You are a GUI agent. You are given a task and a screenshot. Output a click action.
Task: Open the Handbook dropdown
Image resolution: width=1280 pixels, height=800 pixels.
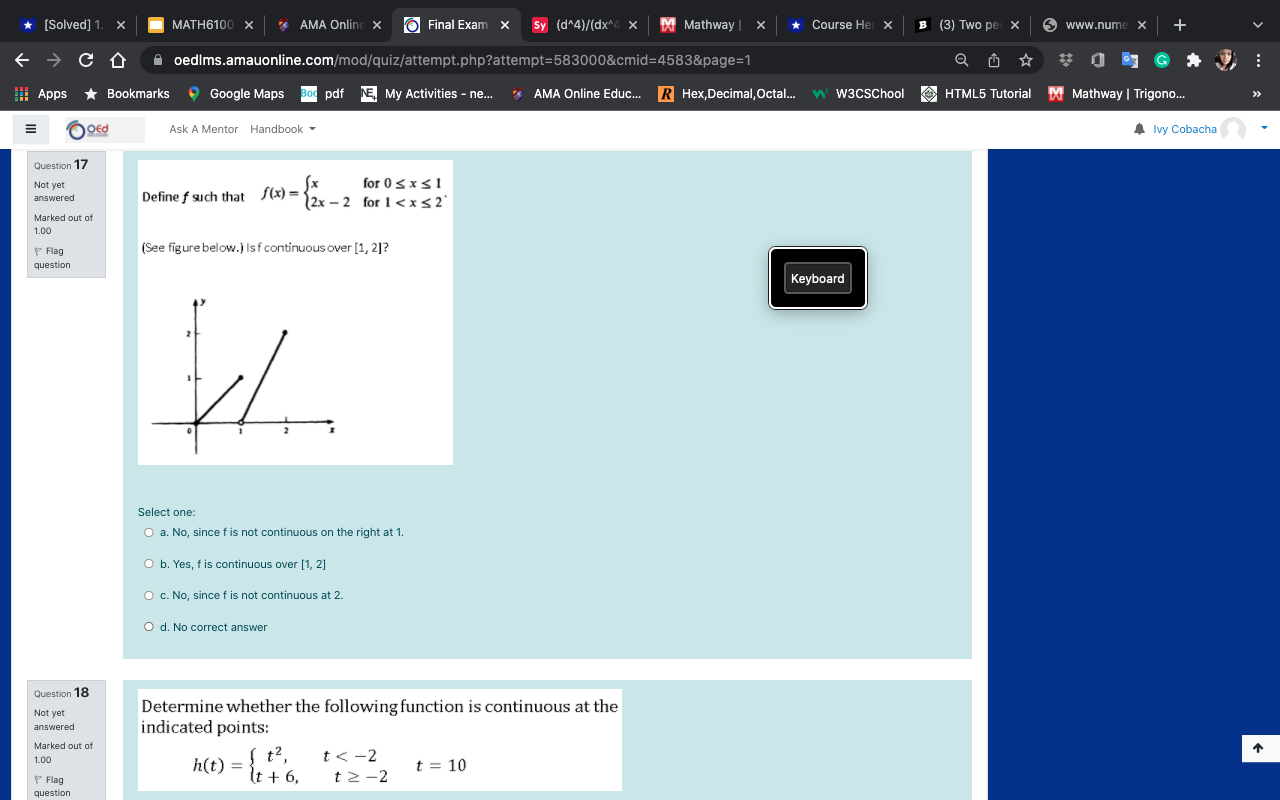[281, 128]
